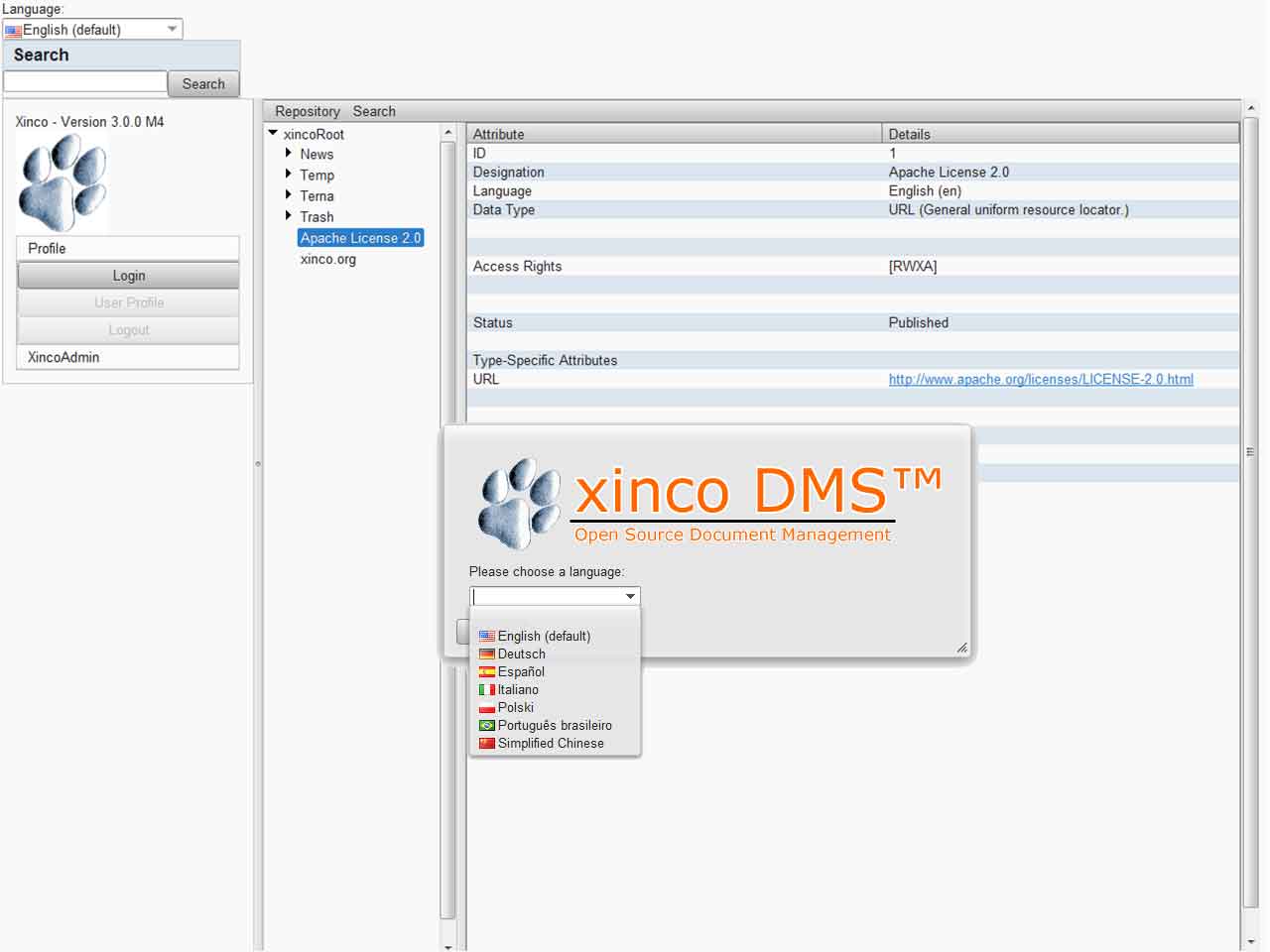The image size is (1270, 952).
Task: Click the tree panel scroll-down arrow
Action: pos(447,946)
